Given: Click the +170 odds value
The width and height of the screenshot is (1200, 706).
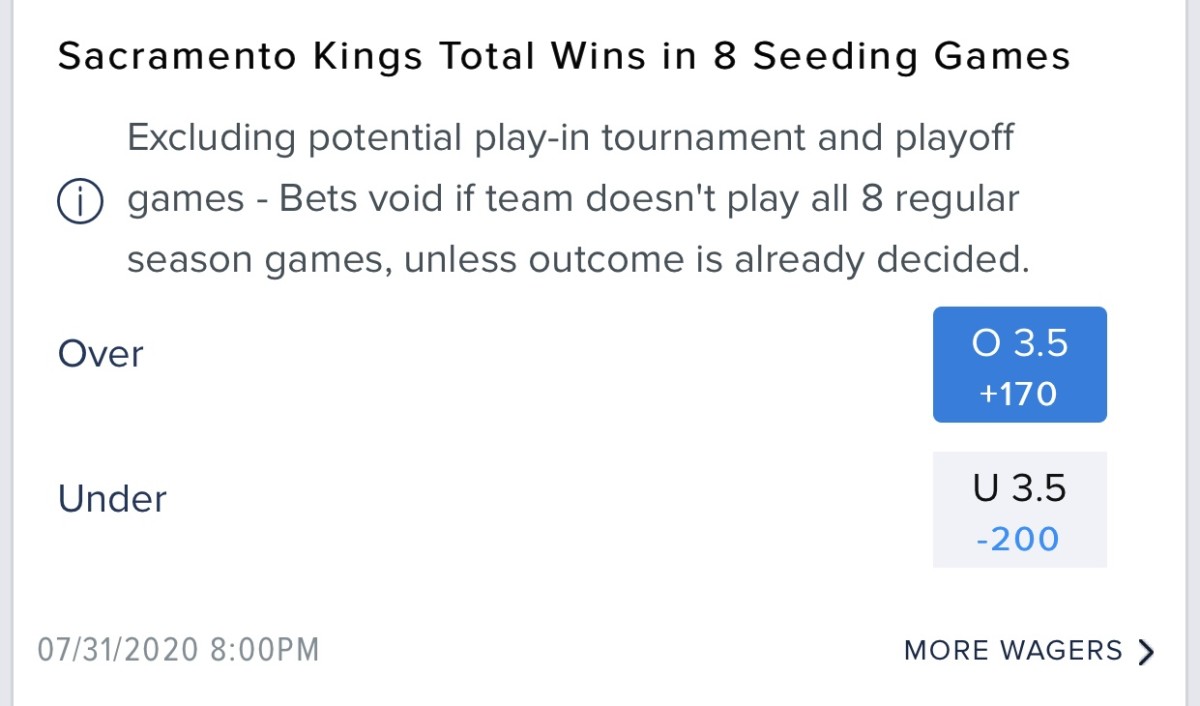Looking at the screenshot, I should pos(1019,394).
